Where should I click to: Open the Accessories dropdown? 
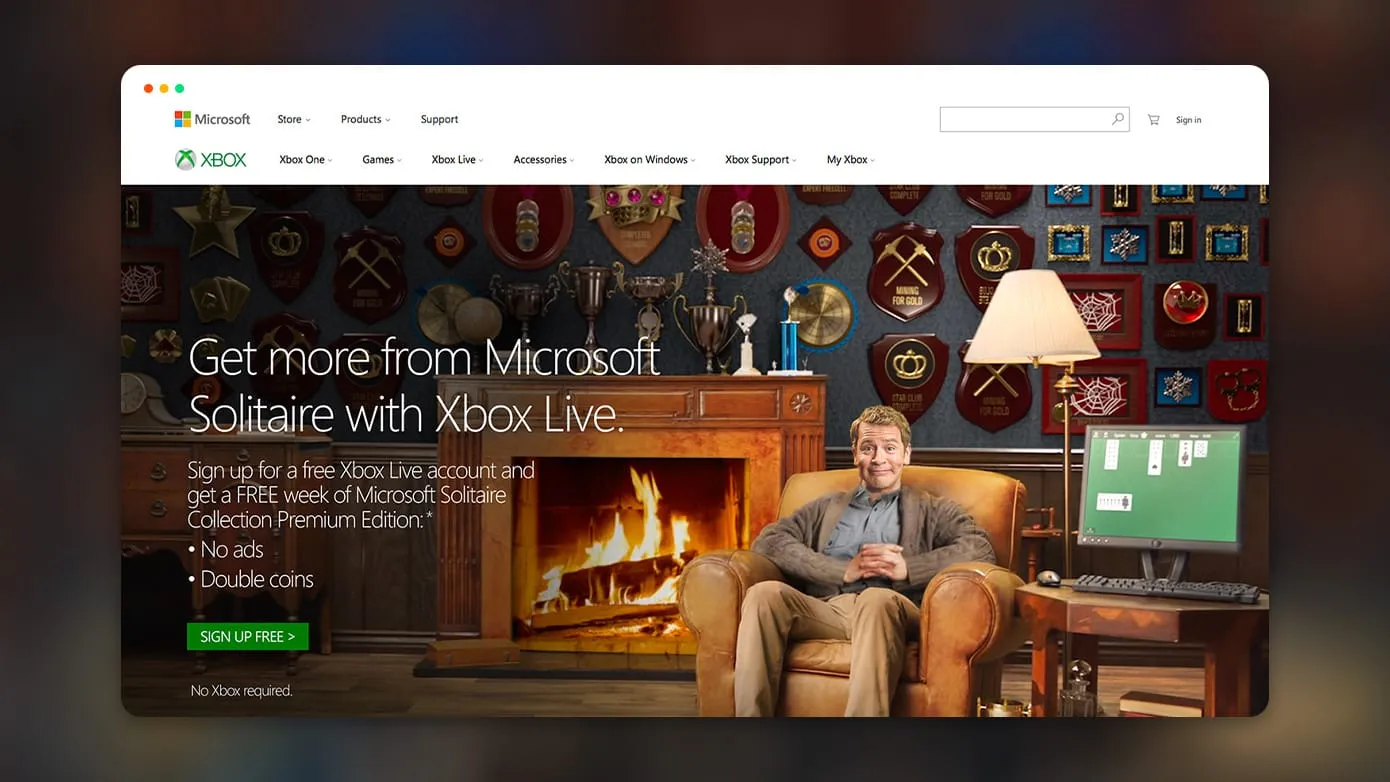click(x=542, y=159)
